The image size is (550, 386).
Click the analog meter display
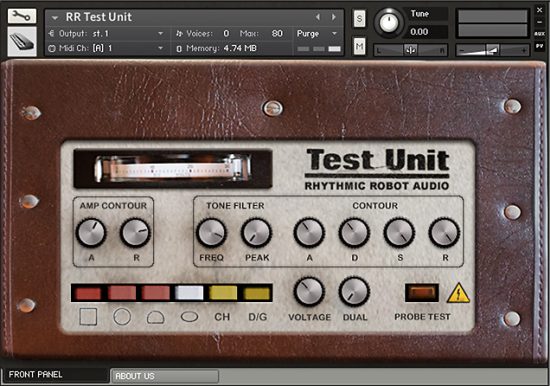[173, 169]
